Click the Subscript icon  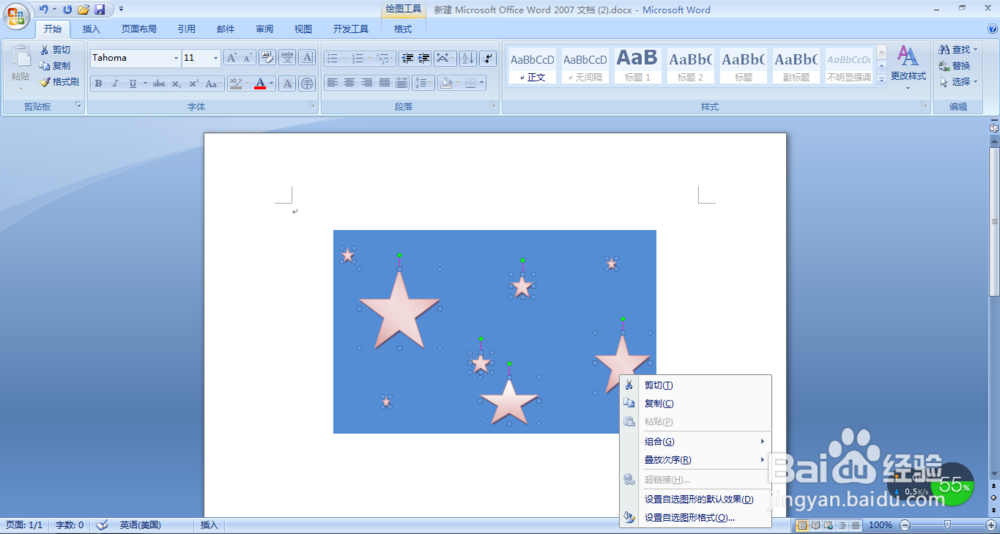coord(177,84)
